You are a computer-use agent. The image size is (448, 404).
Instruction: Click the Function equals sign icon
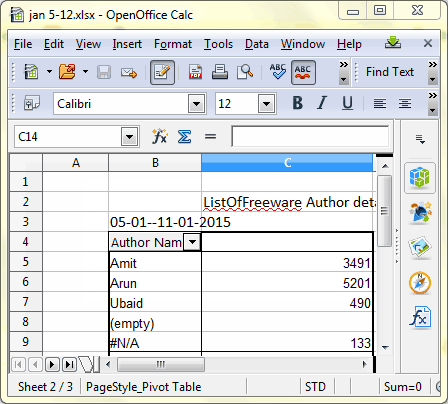(210, 136)
